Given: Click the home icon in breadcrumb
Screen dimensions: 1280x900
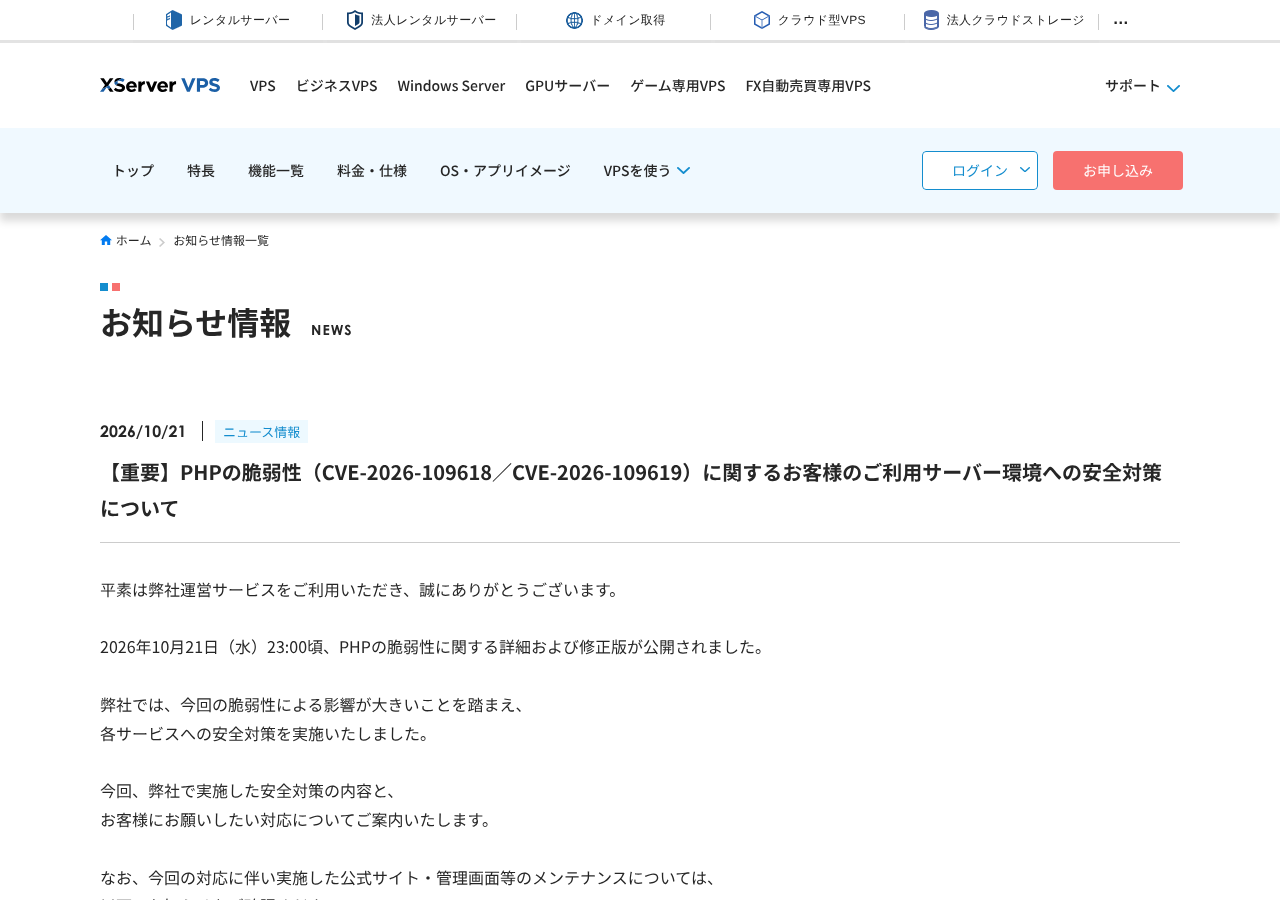Looking at the screenshot, I should (x=106, y=240).
